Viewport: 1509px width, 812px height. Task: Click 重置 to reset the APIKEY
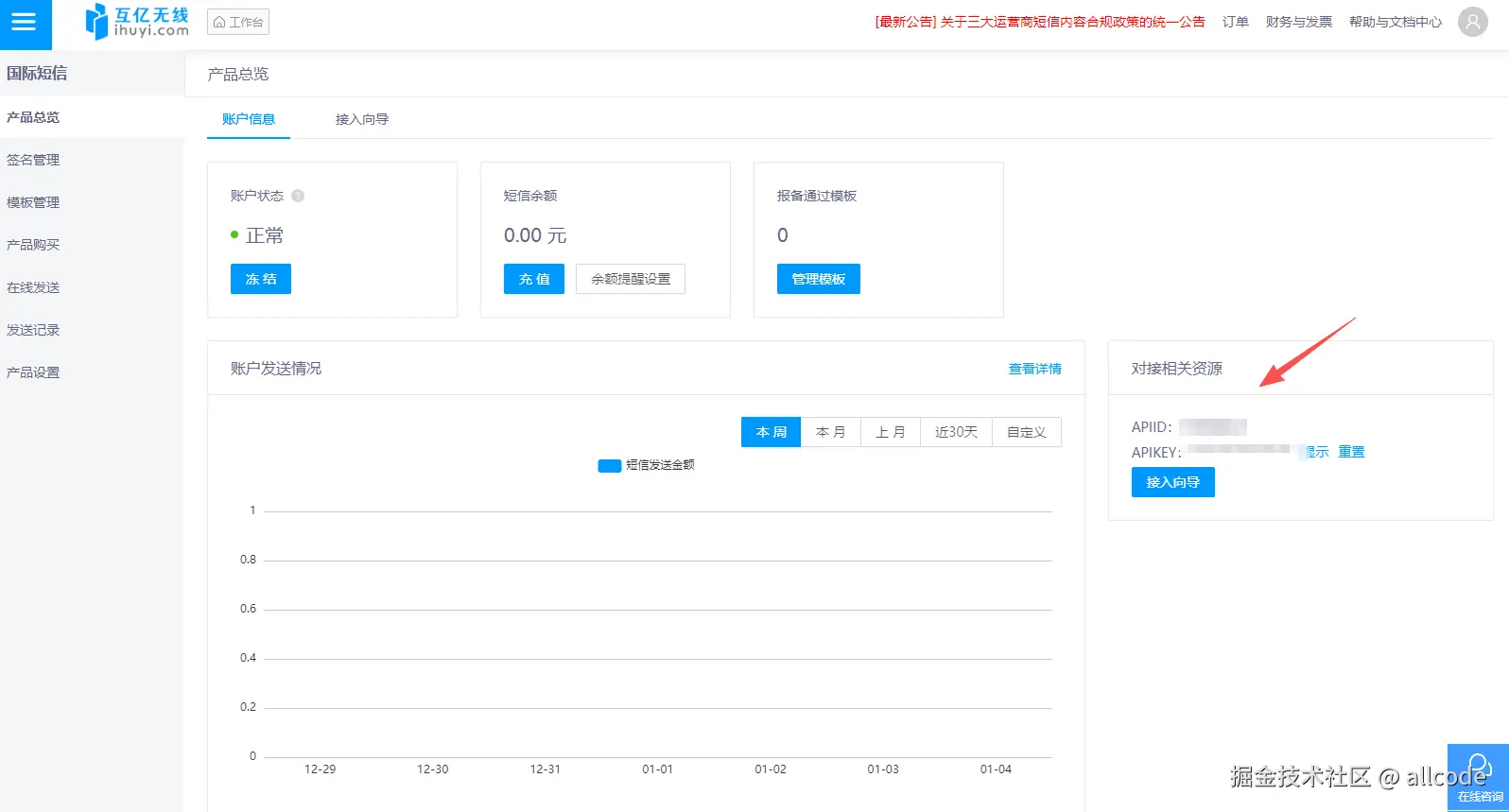[1352, 452]
